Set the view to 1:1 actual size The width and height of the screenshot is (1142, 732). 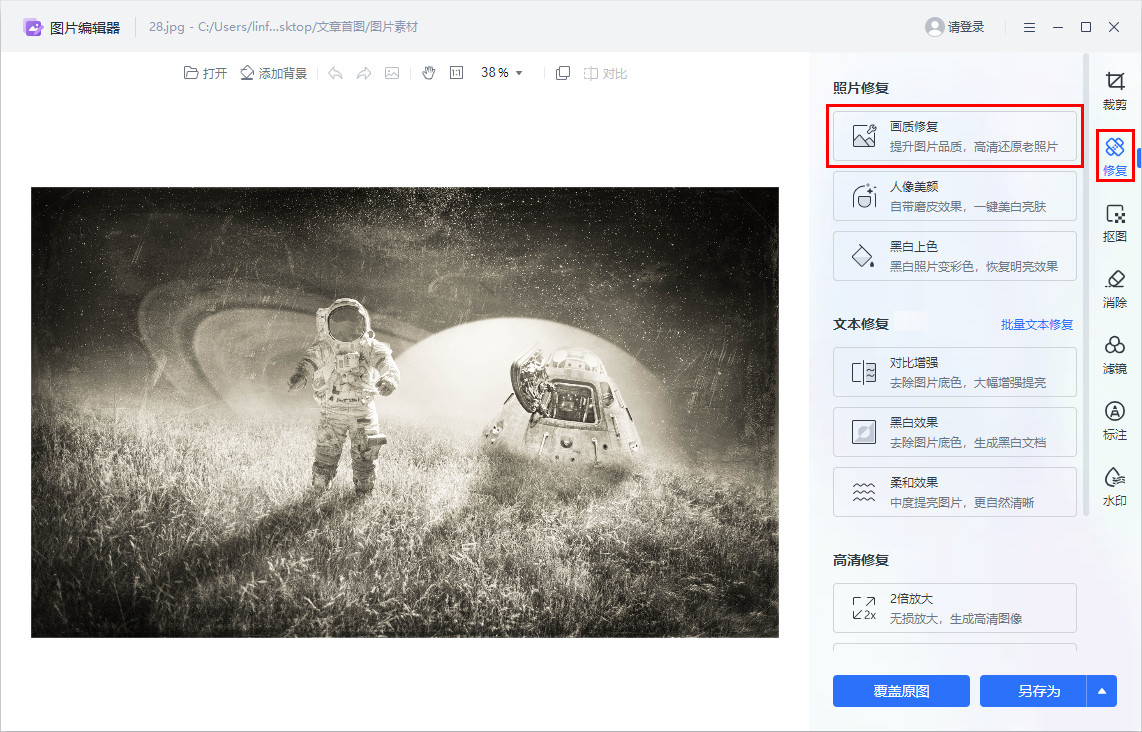point(457,73)
